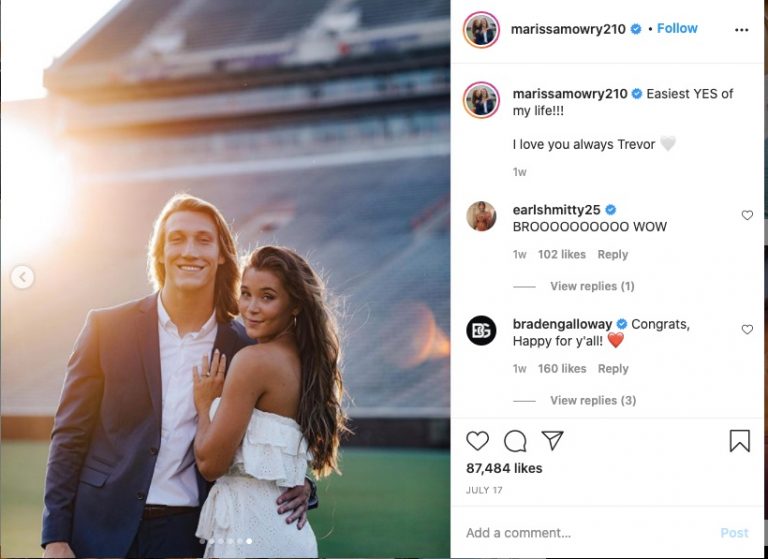Viewport: 768px width, 559px height.
Task: Like bradengalloway's comment heart
Action: (747, 330)
